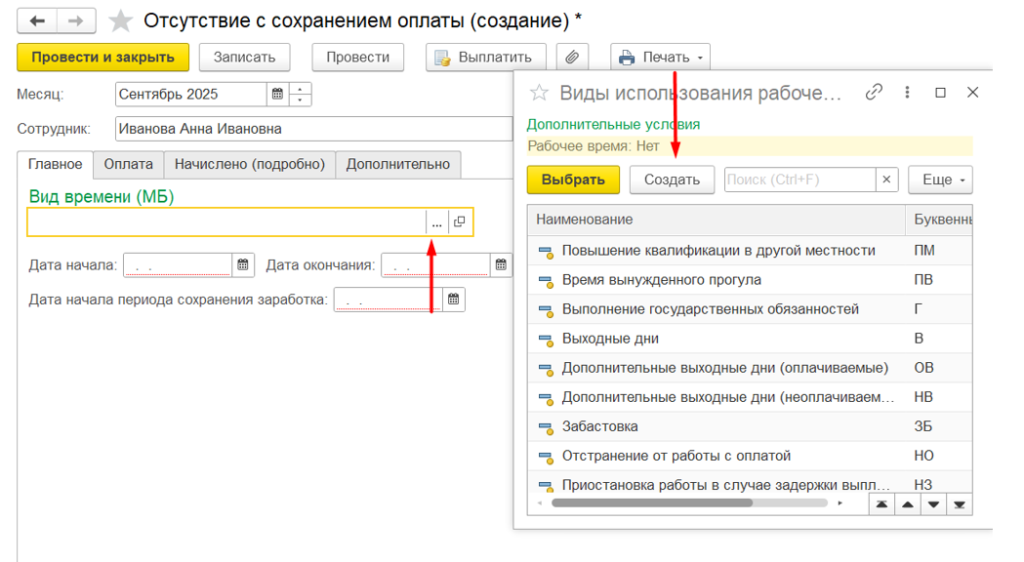Click the paperclip attachments icon
Image resolution: width=1024 pixels, height=562 pixels.
[x=572, y=57]
